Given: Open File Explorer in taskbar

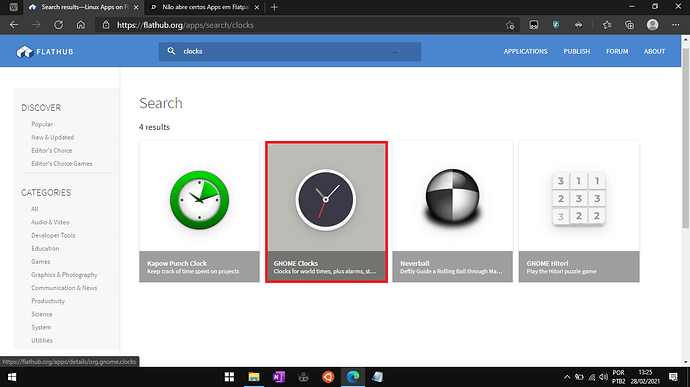Looking at the screenshot, I should [x=254, y=377].
